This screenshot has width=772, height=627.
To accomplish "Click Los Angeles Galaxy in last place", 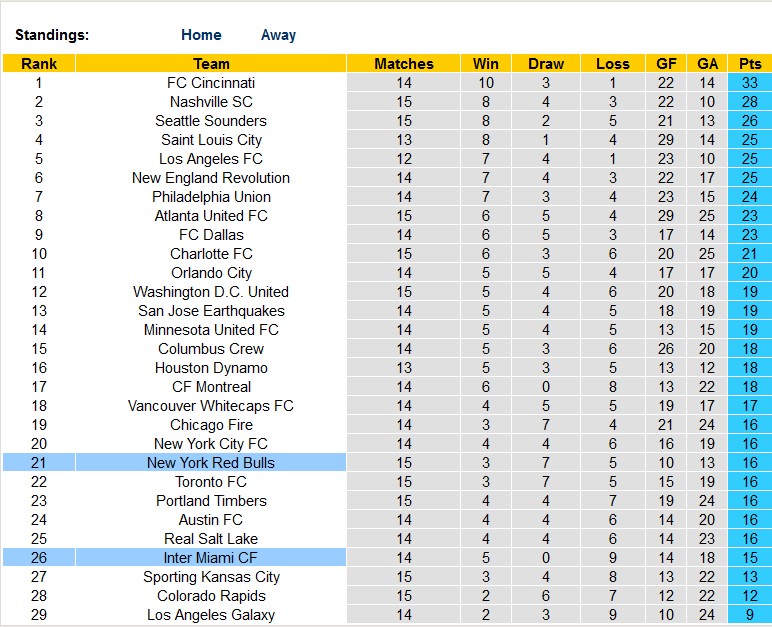I will point(211,615).
